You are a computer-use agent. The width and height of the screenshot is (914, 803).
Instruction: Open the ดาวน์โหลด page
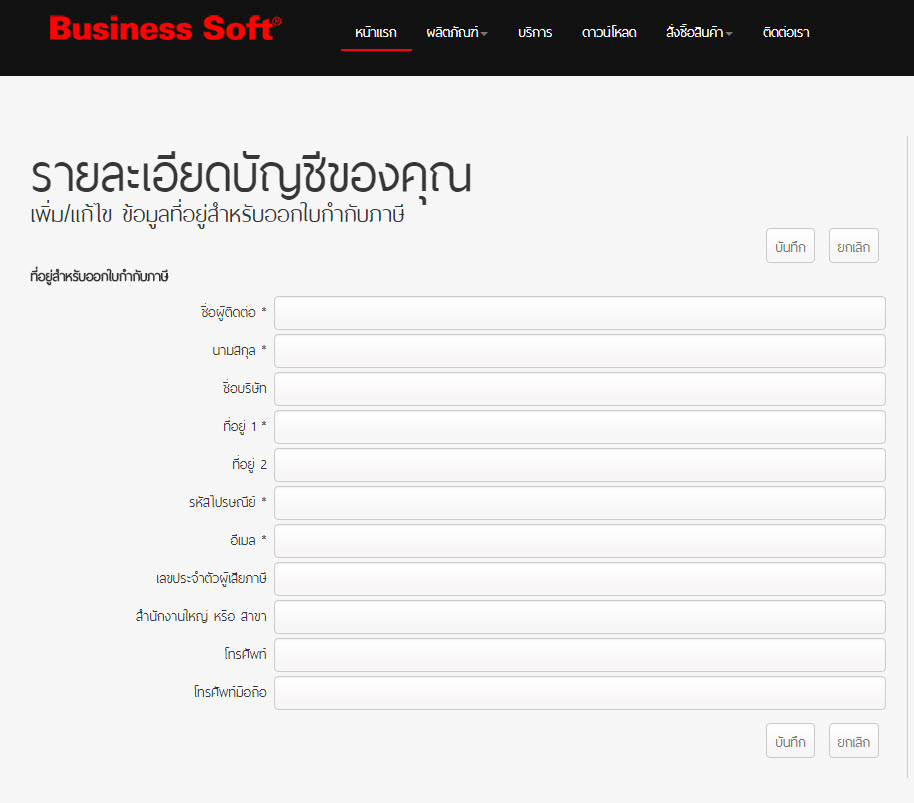tap(609, 33)
